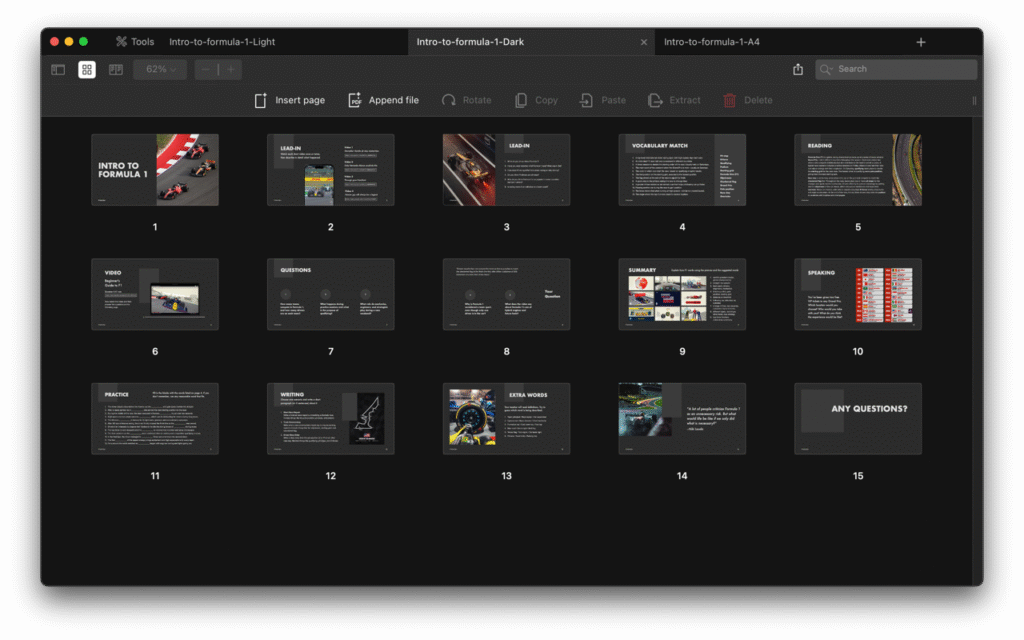Expand the overflow menu at toolbar's right edge
The height and width of the screenshot is (640, 1024).
974,100
